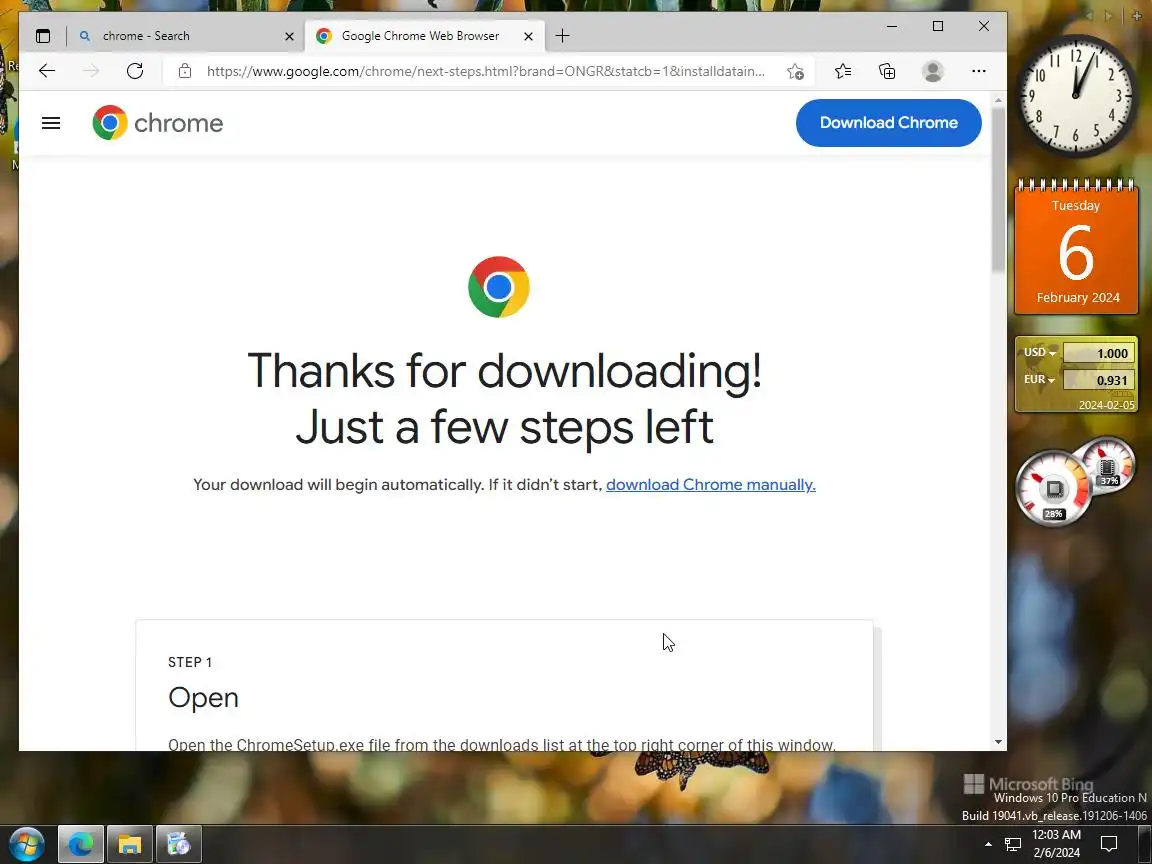This screenshot has height=864, width=1152.
Task: Click the Download Chrome button
Action: [888, 123]
